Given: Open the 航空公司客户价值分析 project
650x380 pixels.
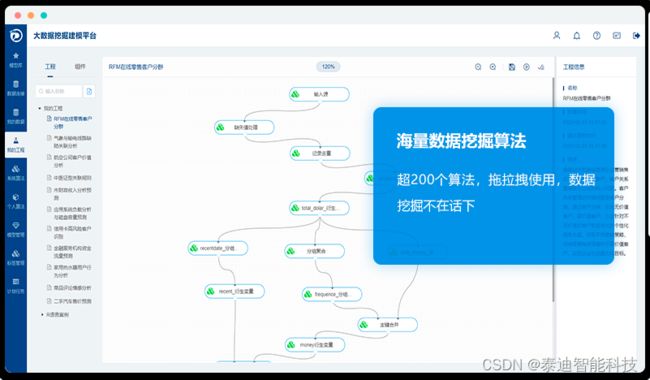Looking at the screenshot, I should [x=70, y=161].
